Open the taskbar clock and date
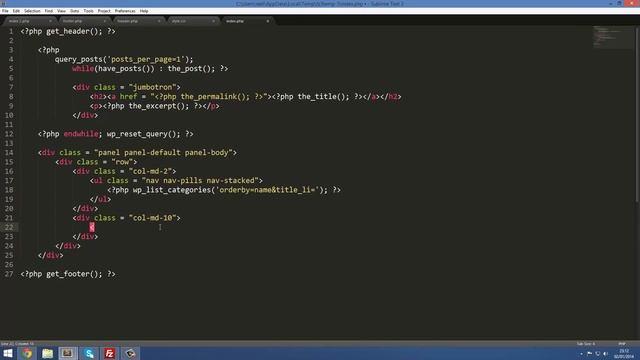This screenshot has width=640, height=360. (624, 354)
